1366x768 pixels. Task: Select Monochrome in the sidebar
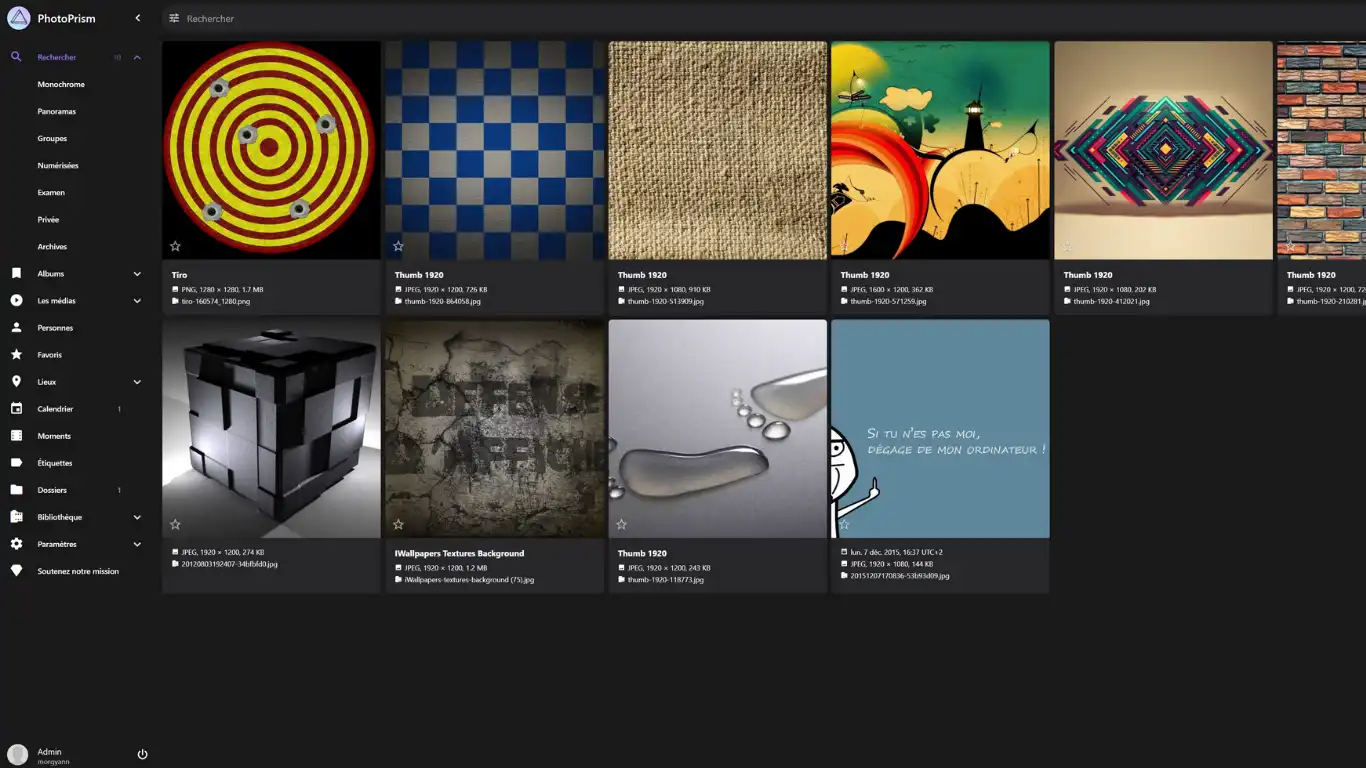point(61,84)
